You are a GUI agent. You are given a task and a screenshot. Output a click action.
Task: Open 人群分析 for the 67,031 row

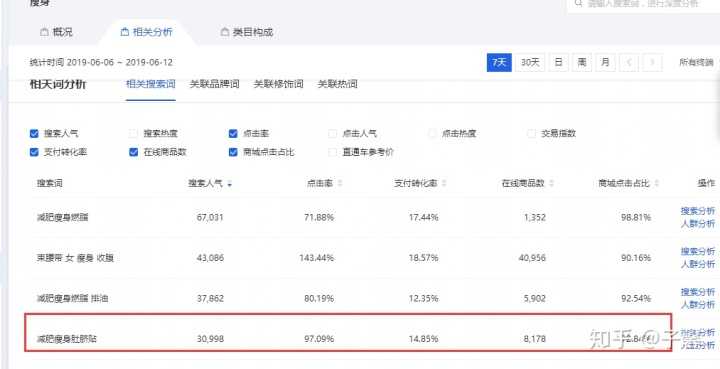698,224
